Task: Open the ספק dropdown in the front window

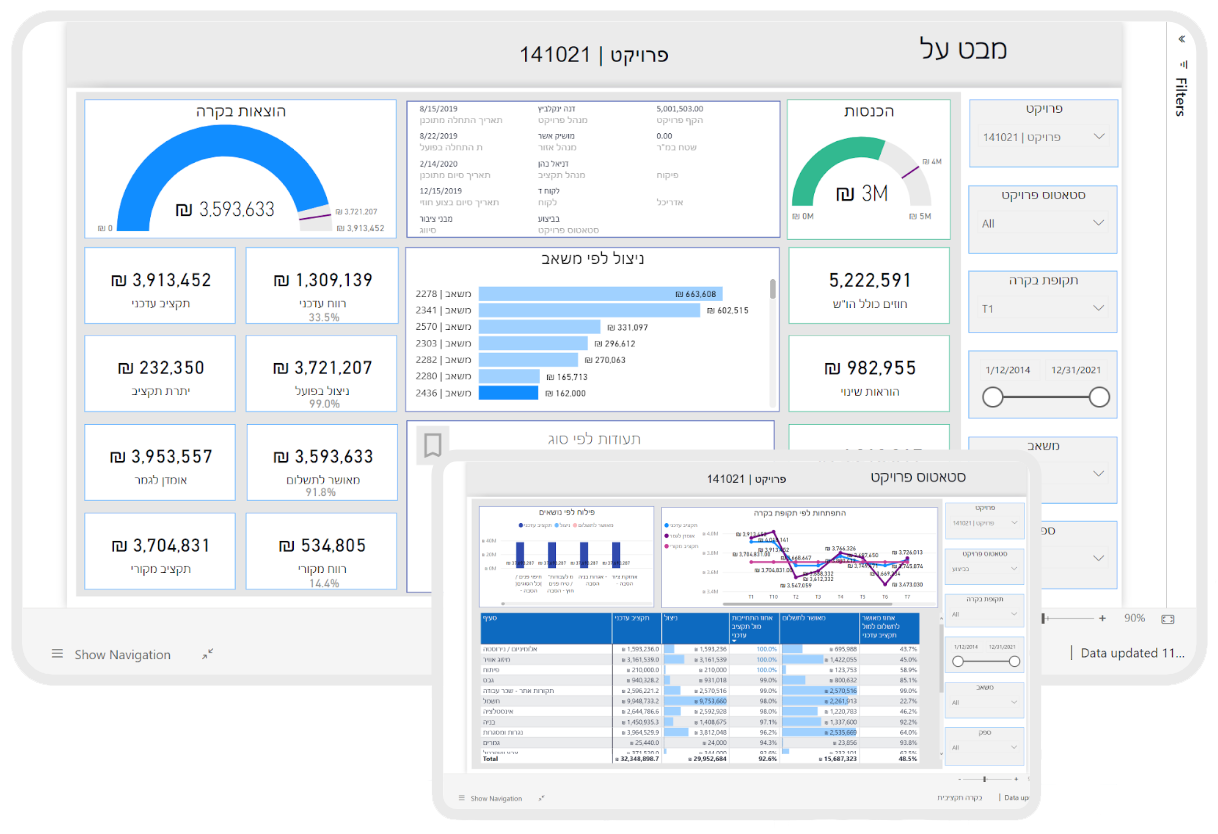Action: click(x=984, y=746)
